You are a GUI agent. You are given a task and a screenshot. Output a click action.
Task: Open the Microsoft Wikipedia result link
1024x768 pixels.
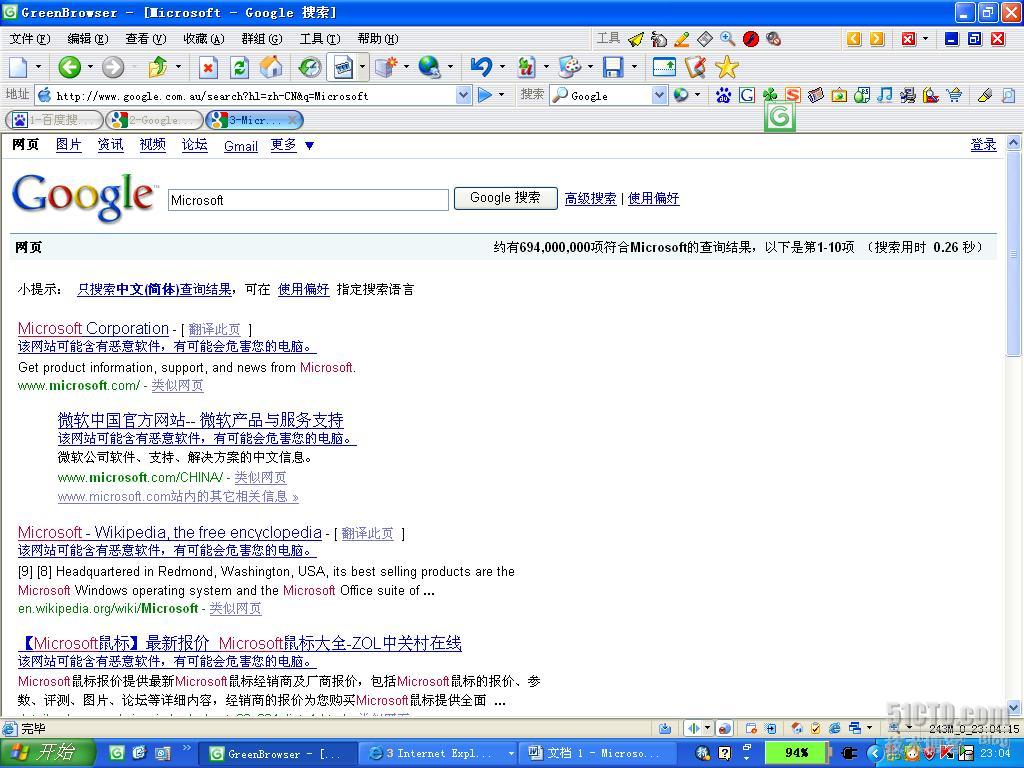coord(170,532)
